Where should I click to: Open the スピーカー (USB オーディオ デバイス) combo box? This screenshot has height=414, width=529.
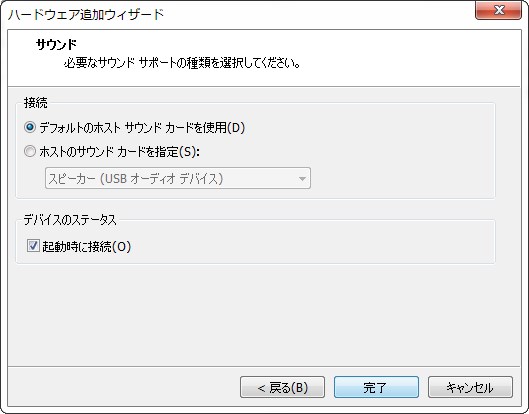click(x=178, y=178)
